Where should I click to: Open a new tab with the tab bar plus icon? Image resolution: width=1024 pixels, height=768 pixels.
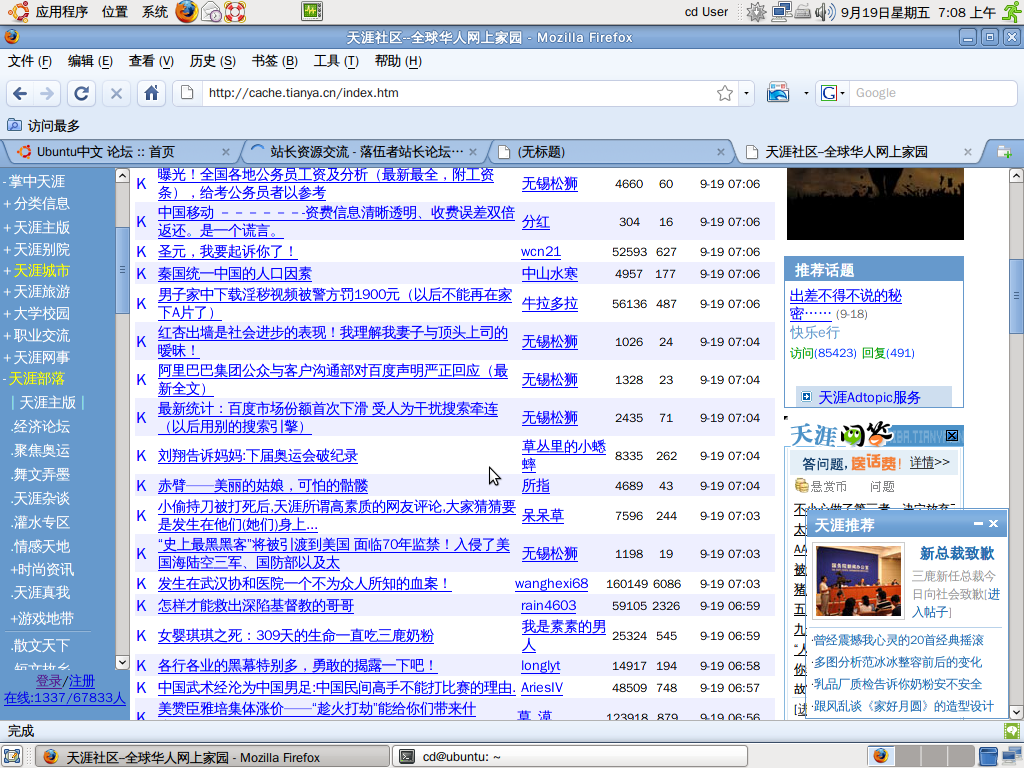[x=1004, y=152]
